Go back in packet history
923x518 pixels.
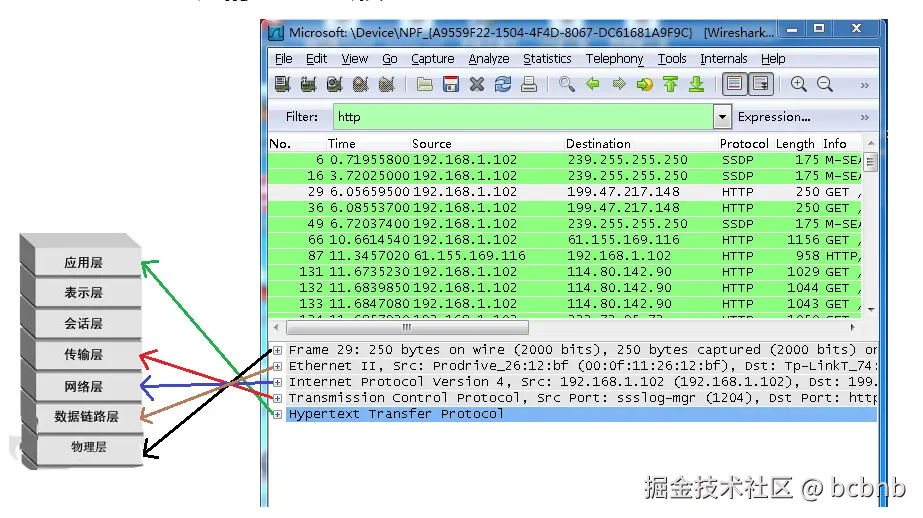pyautogui.click(x=593, y=84)
